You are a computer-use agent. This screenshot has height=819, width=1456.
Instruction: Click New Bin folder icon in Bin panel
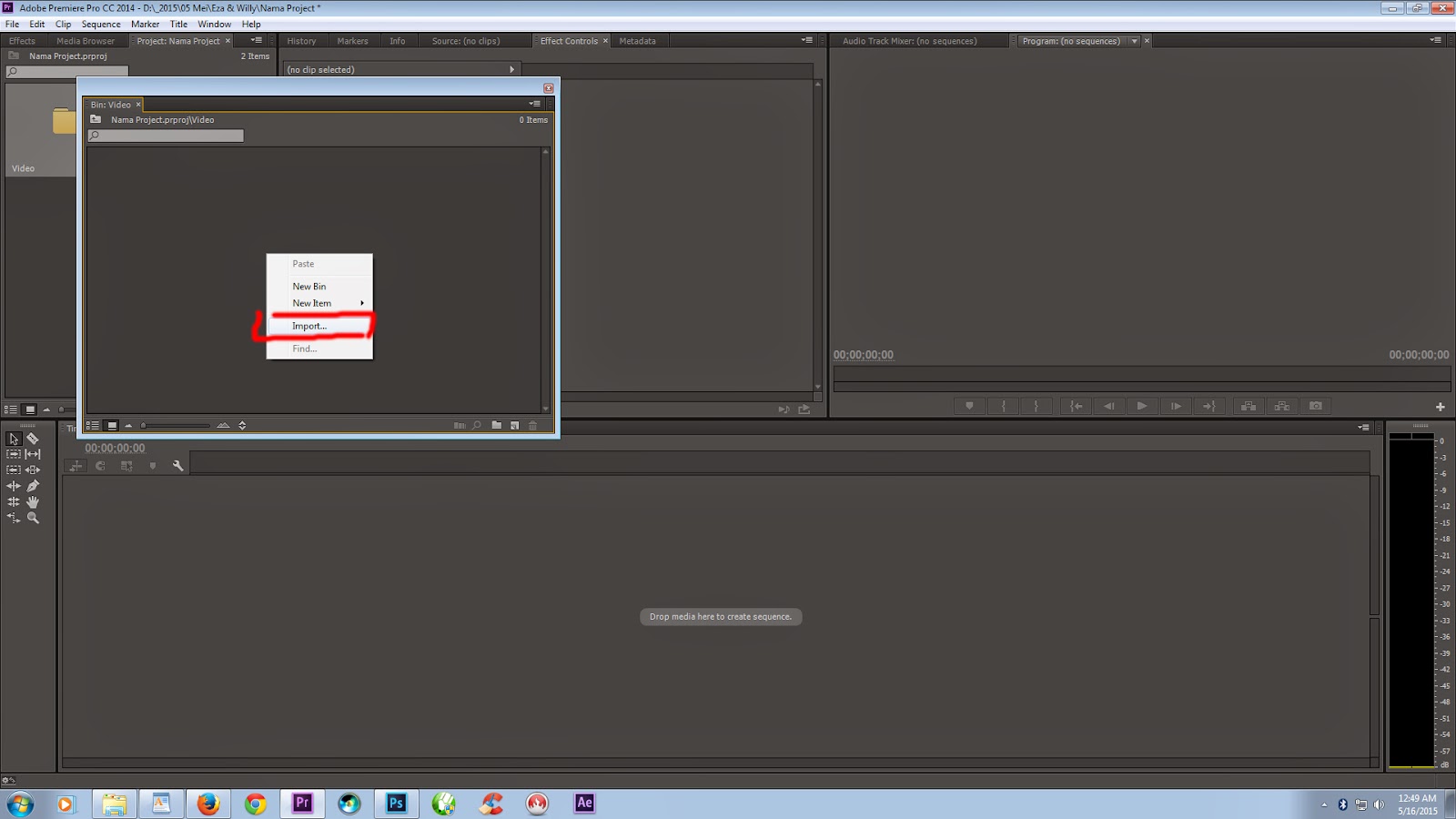pos(496,425)
